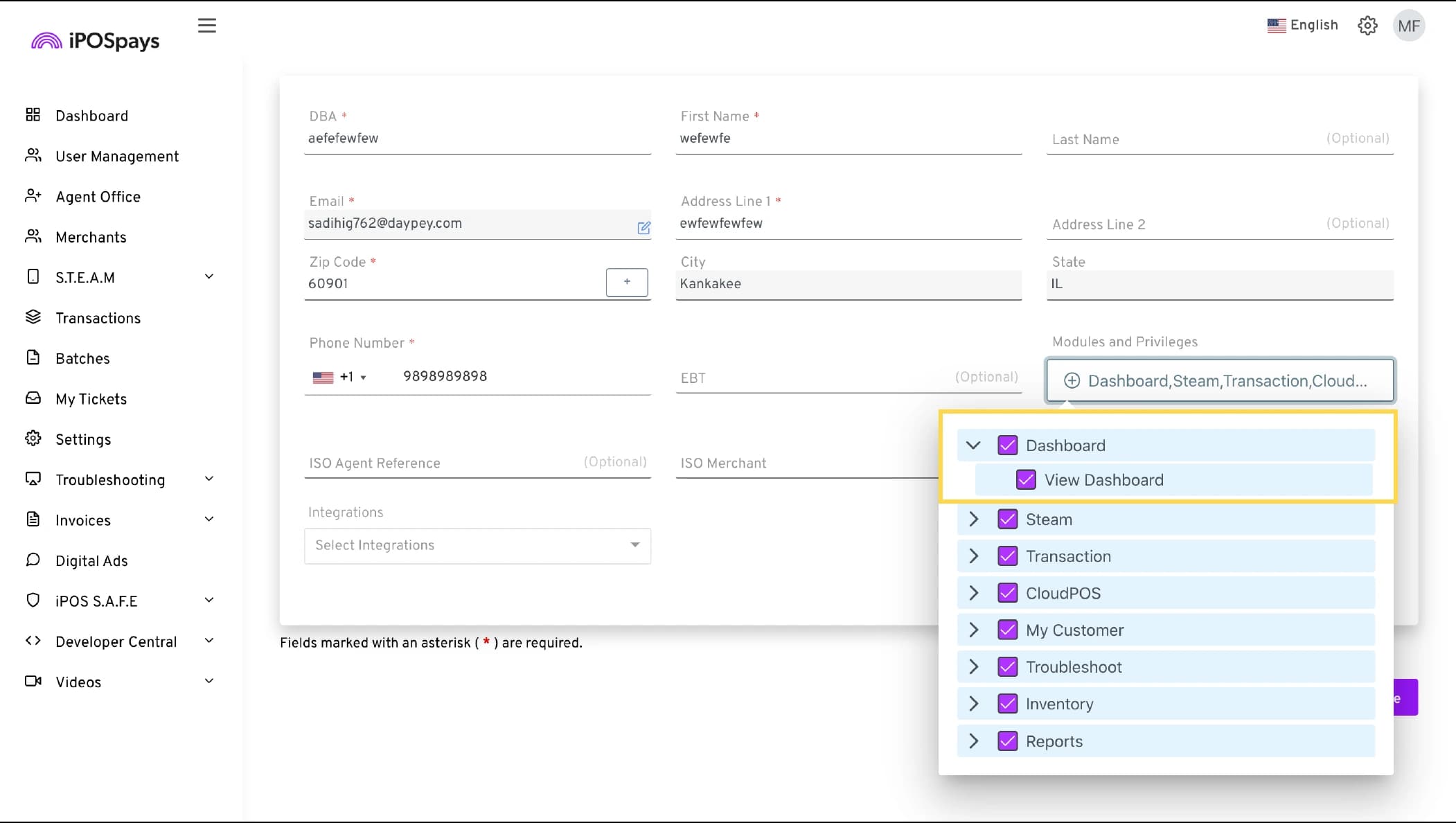Click the Merchants sidebar icon

[x=33, y=236]
